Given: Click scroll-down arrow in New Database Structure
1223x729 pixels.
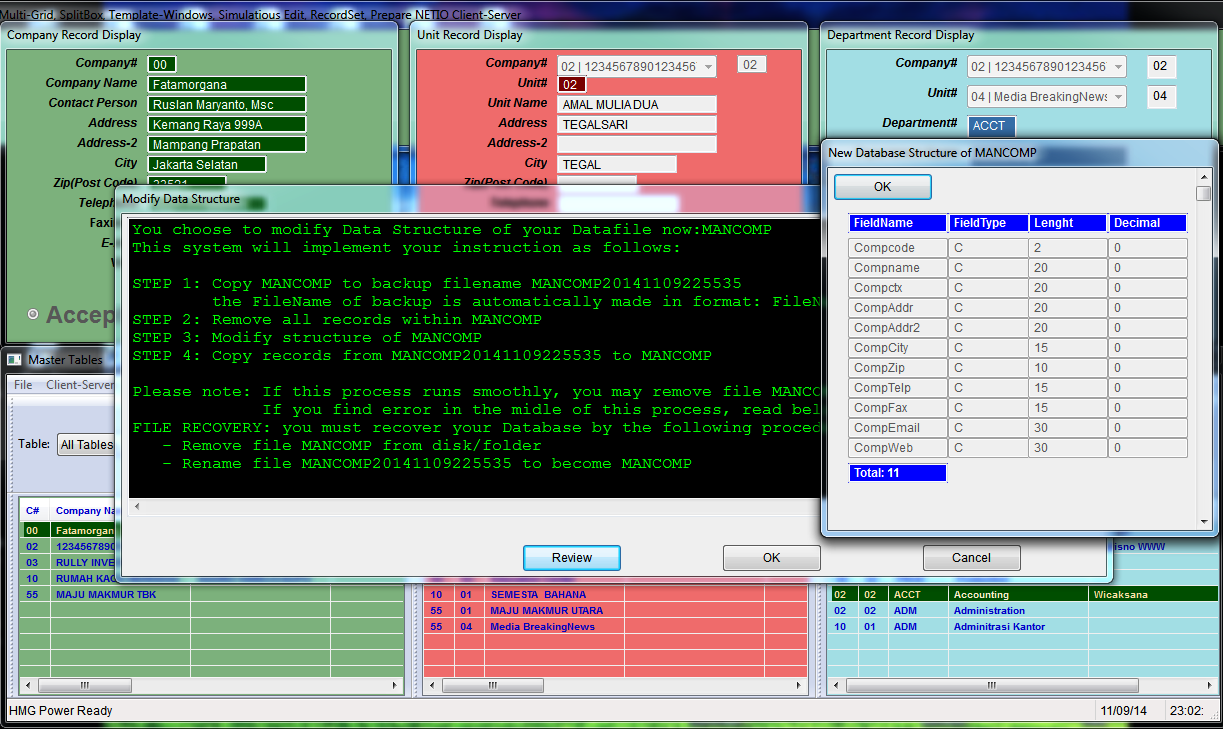Looking at the screenshot, I should (1204, 520).
